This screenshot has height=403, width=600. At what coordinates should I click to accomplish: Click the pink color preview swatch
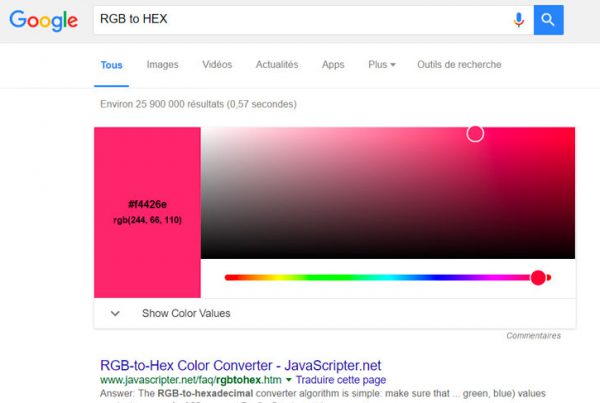pyautogui.click(x=147, y=212)
